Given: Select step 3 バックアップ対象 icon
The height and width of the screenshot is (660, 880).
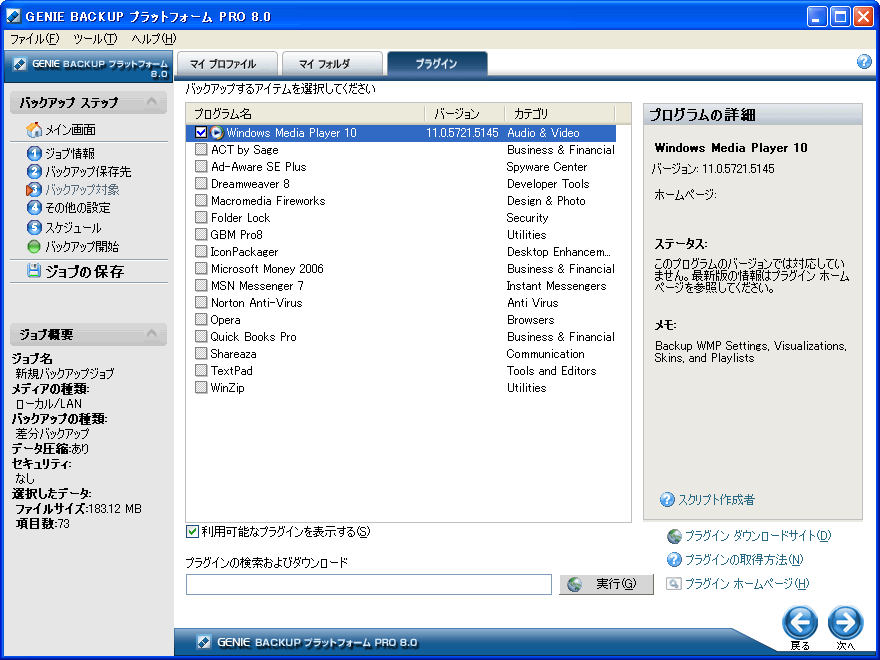Looking at the screenshot, I should 34,190.
